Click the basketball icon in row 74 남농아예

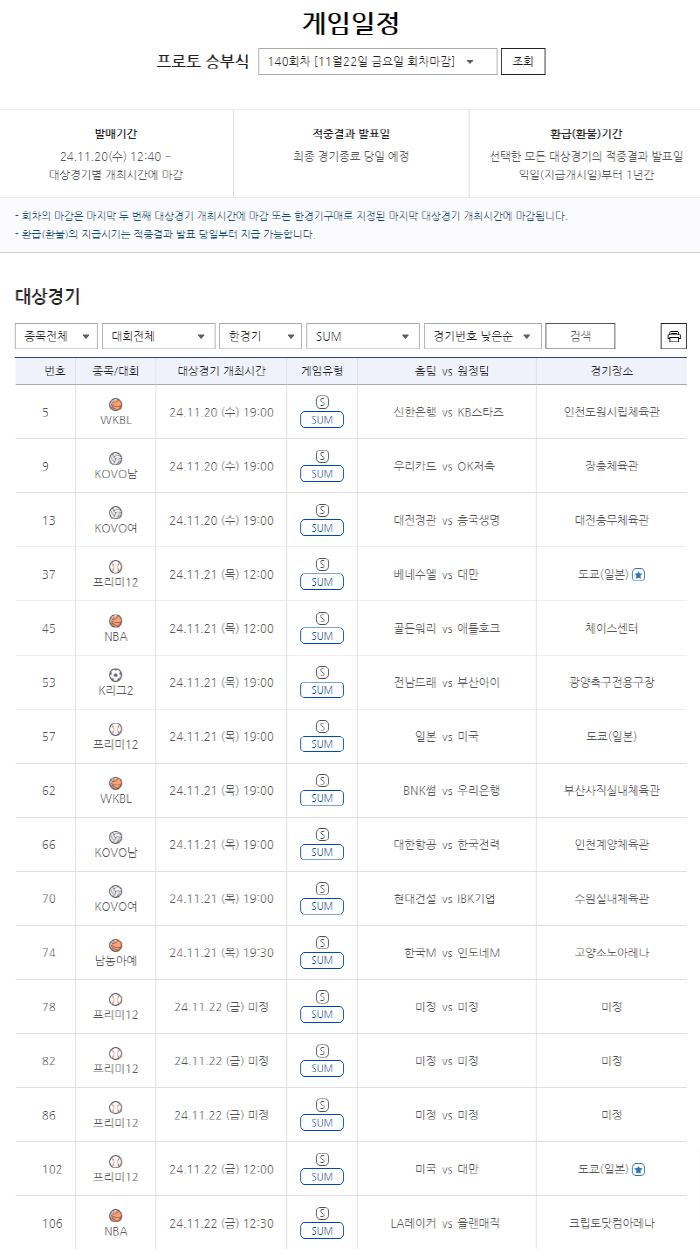point(115,945)
